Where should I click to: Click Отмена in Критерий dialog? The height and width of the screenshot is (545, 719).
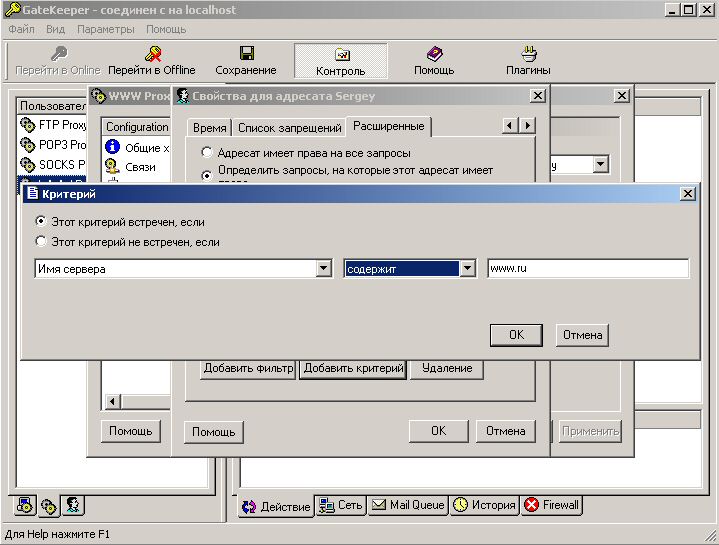tap(582, 335)
